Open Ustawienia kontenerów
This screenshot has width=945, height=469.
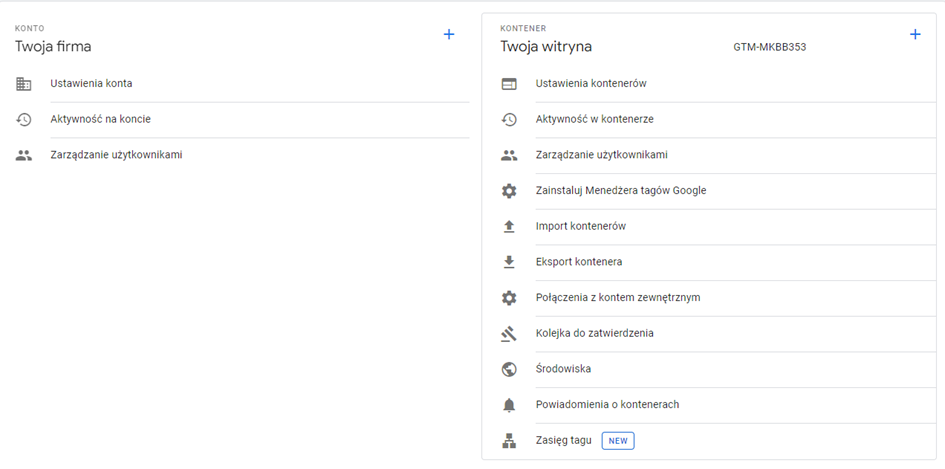pos(591,84)
